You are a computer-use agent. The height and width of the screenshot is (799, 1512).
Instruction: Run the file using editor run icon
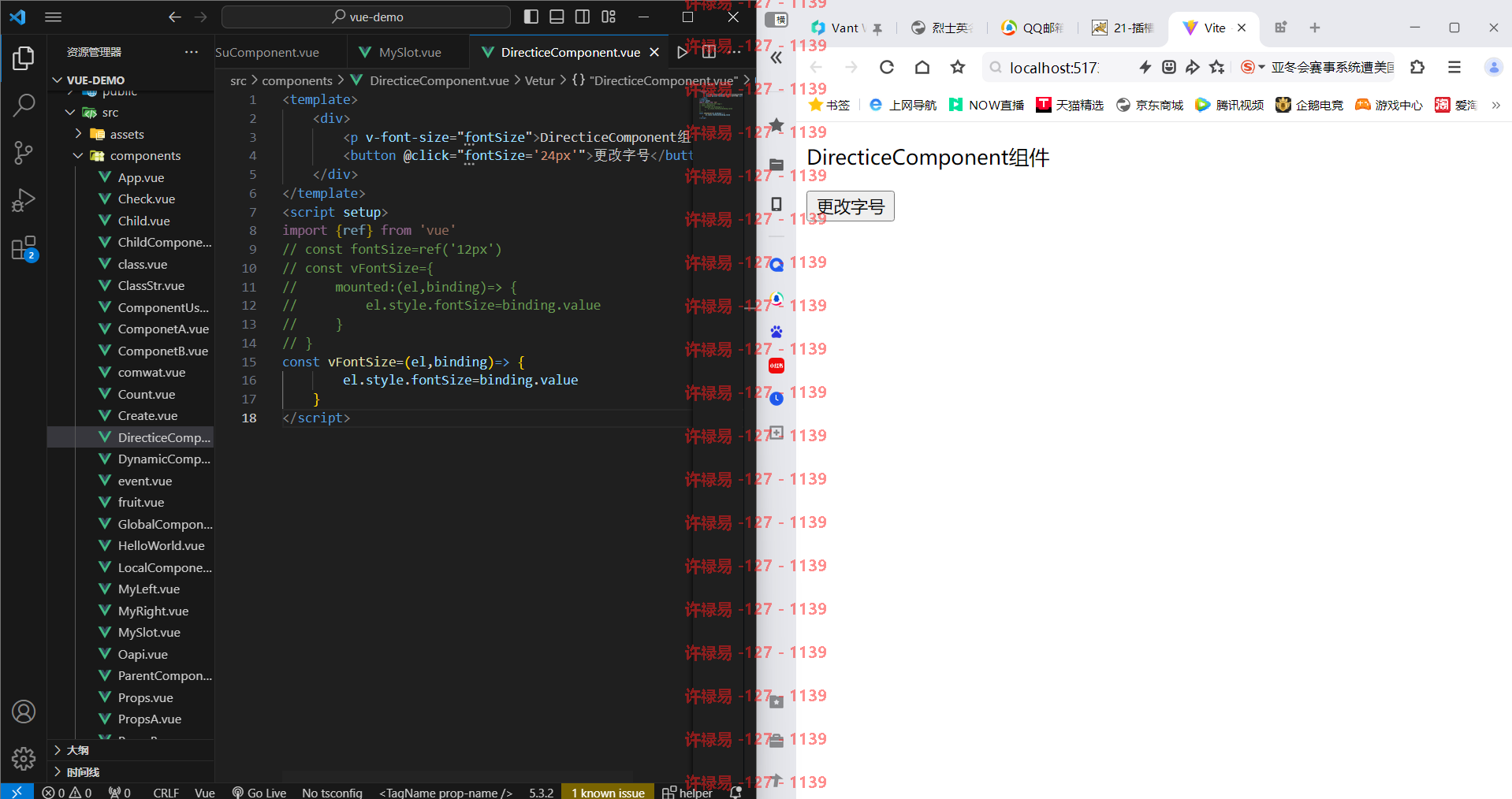point(682,52)
